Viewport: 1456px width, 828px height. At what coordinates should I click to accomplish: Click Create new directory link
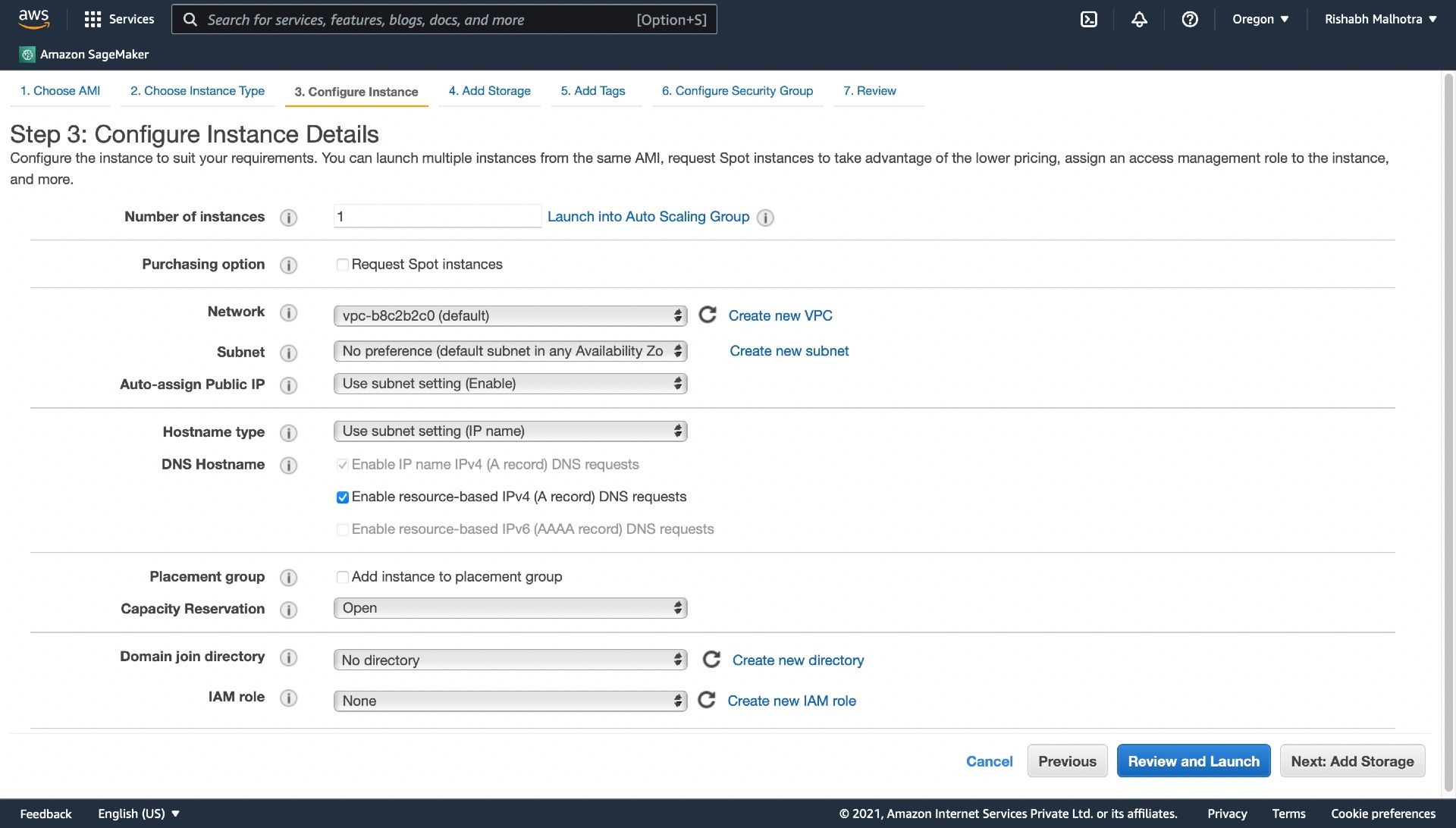[798, 660]
